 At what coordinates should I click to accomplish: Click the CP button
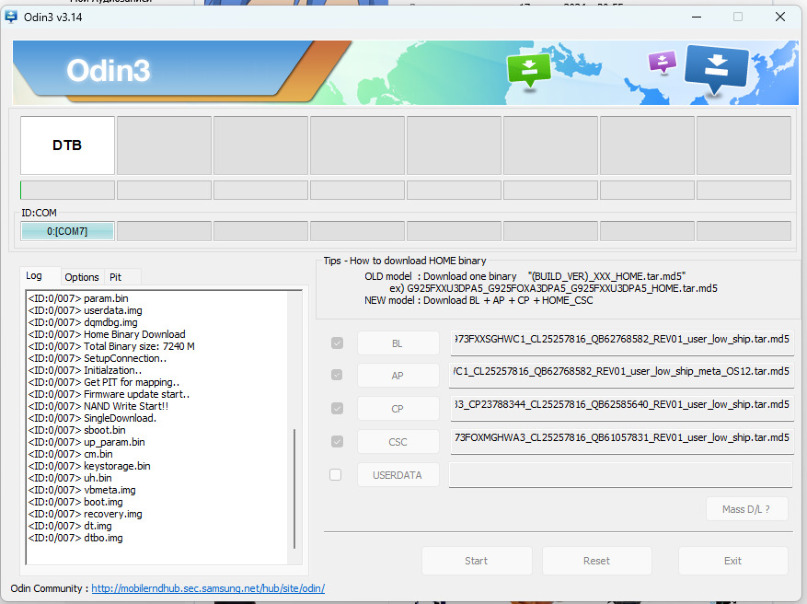pos(398,408)
